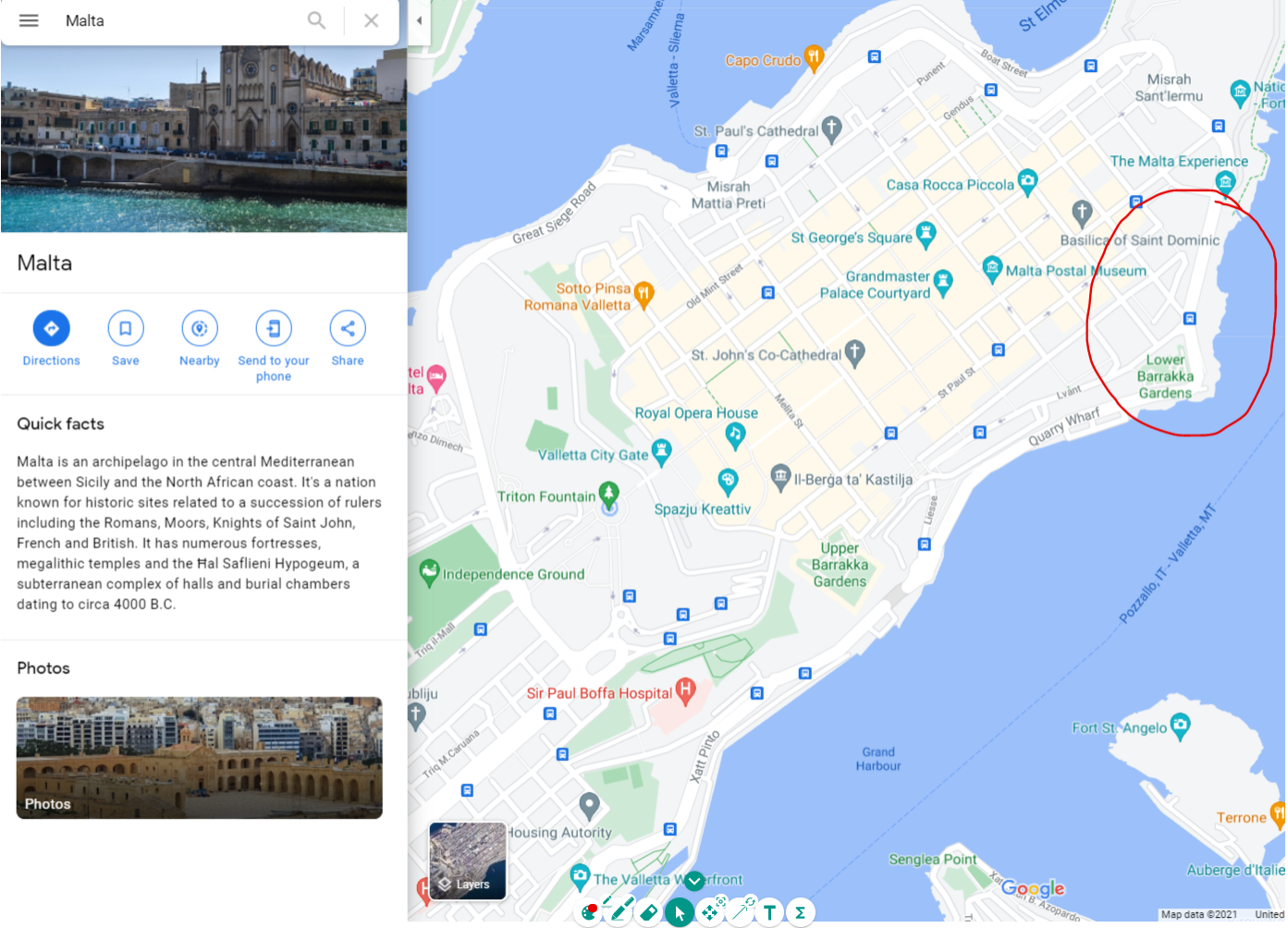Viewport: 1288px width, 928px height.
Task: Open the Google logo link
Action: coord(1033,889)
